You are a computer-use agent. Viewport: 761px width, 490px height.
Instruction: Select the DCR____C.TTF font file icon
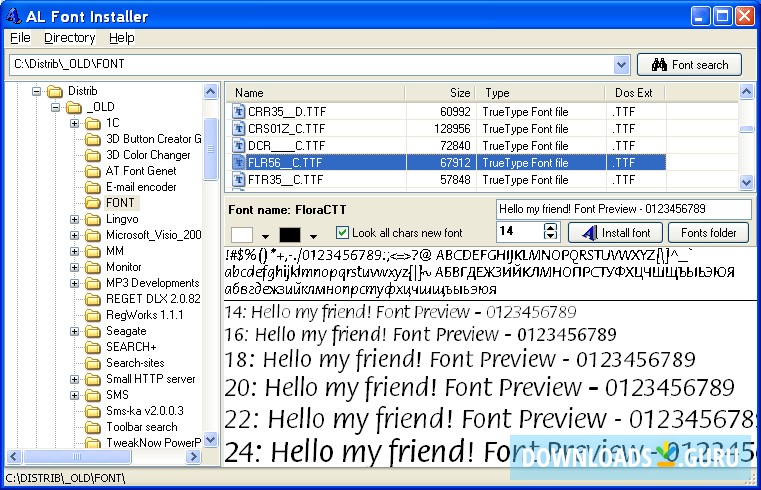239,145
